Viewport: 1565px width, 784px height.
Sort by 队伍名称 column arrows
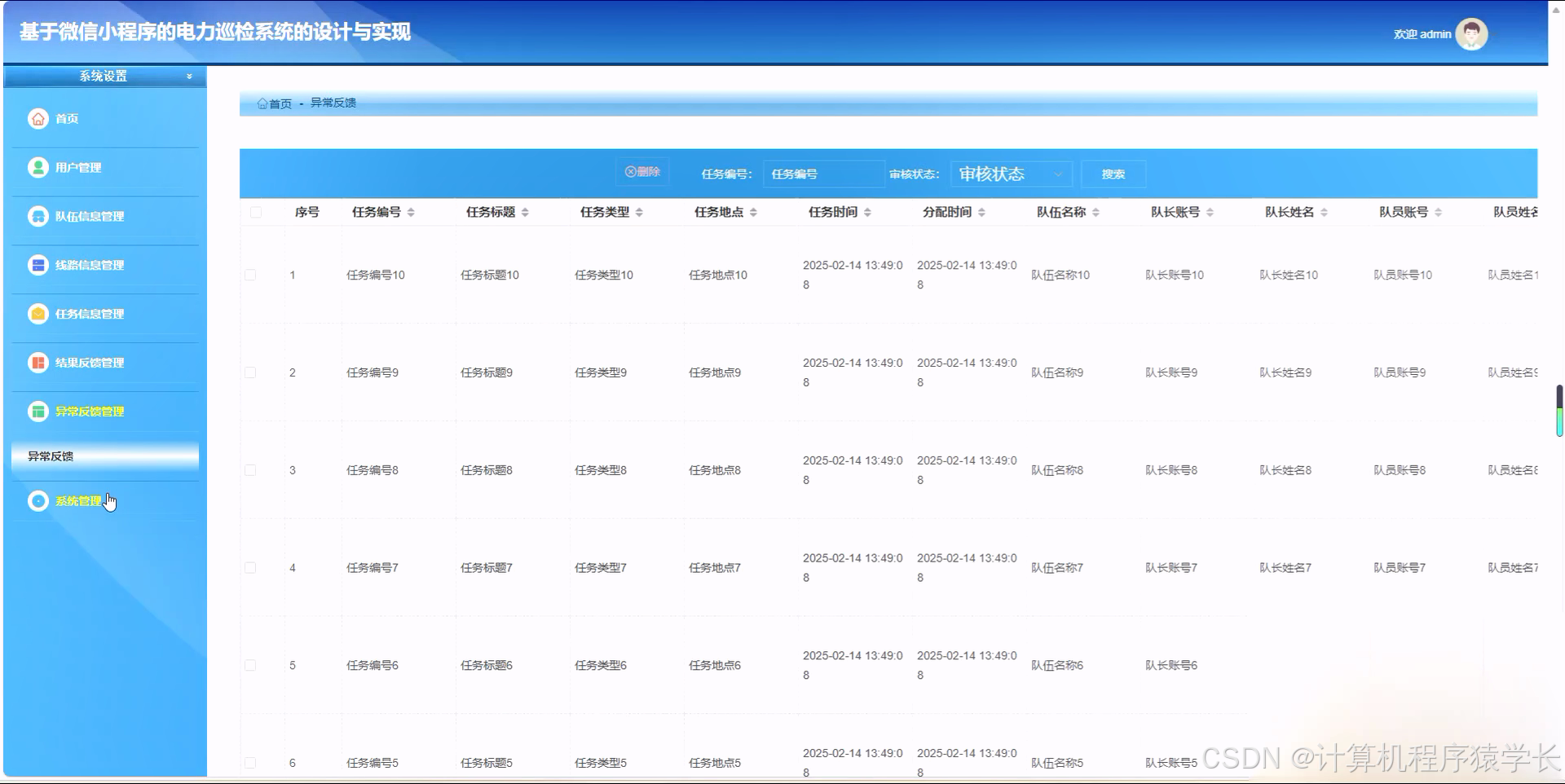[1095, 212]
